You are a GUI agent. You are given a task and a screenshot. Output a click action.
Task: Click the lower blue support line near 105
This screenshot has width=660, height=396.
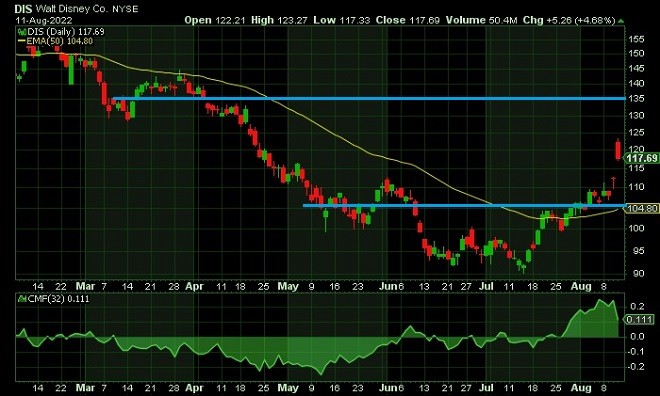click(x=464, y=206)
